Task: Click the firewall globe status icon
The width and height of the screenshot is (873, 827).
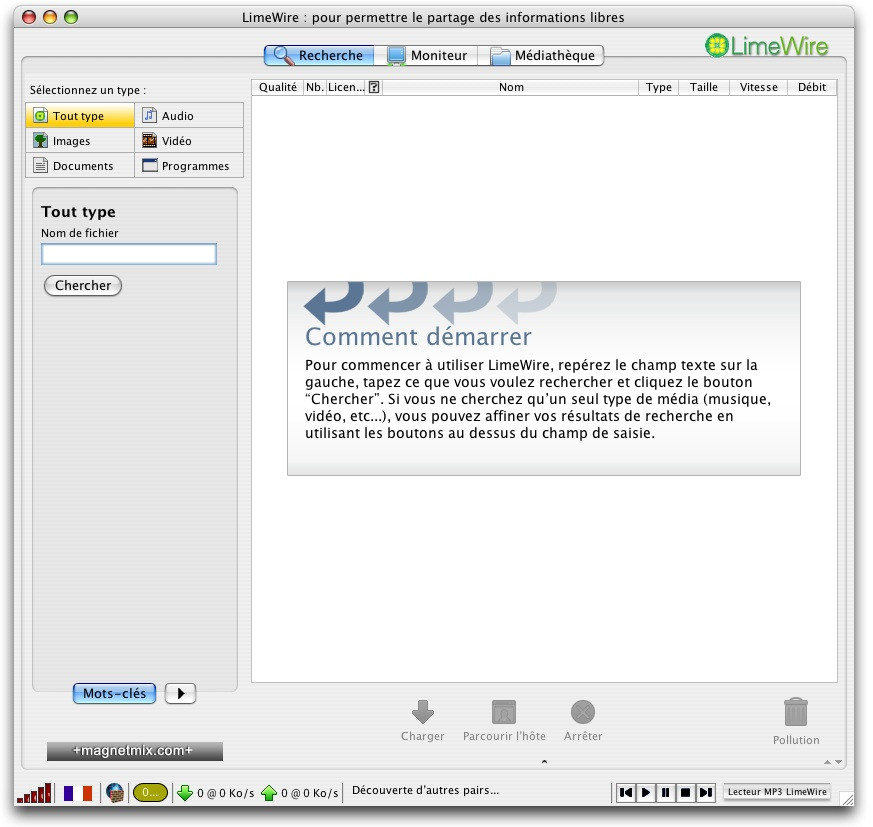Action: [115, 793]
